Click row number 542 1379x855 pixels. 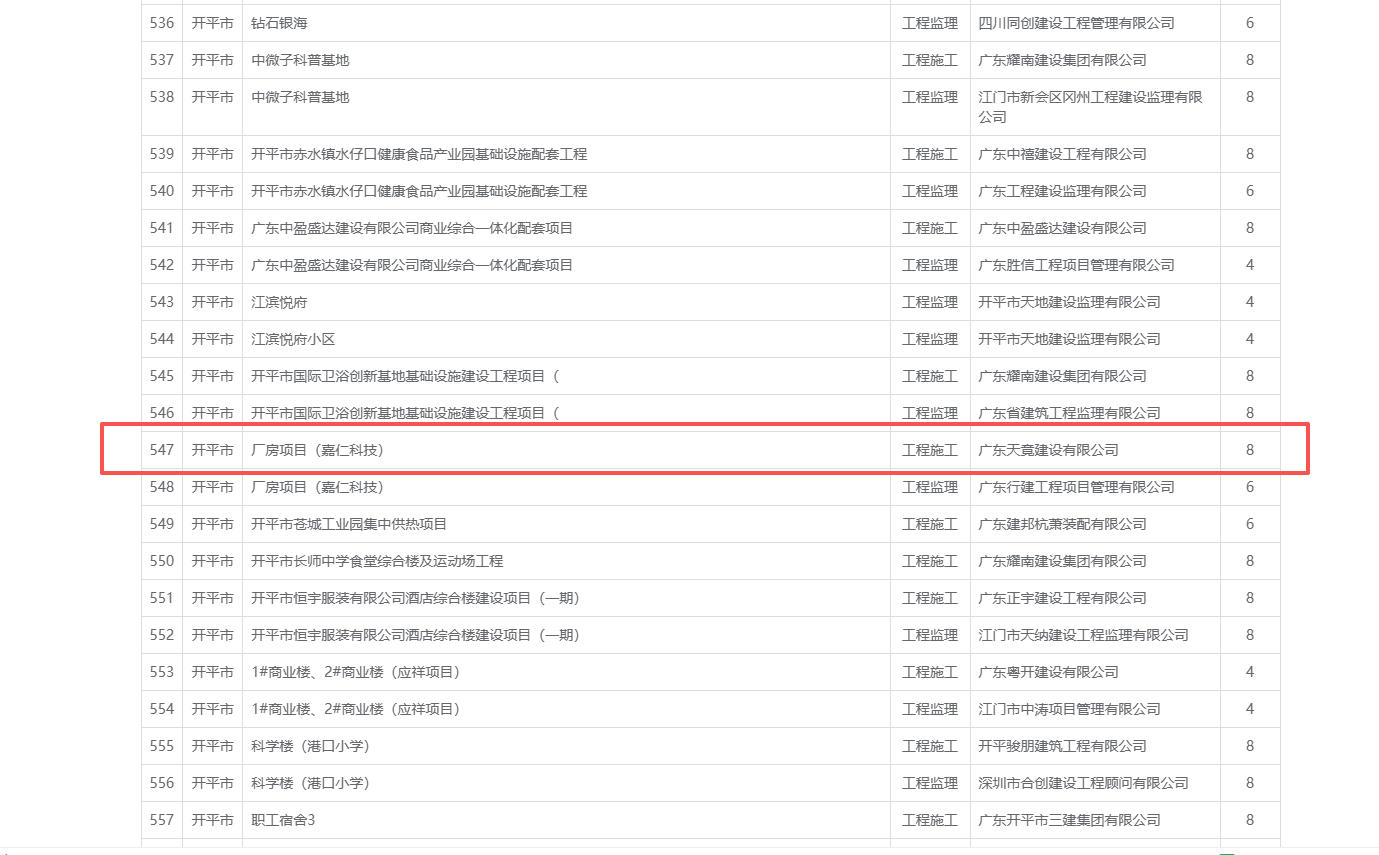click(162, 265)
